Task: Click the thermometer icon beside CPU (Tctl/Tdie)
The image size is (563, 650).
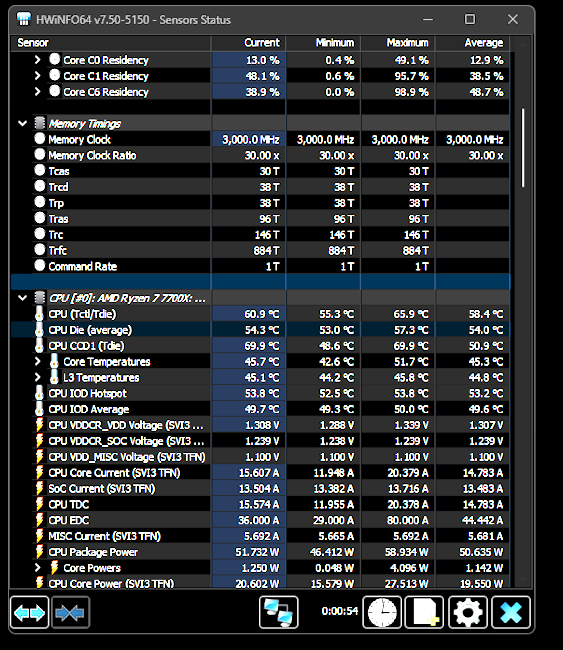Action: (x=39, y=314)
